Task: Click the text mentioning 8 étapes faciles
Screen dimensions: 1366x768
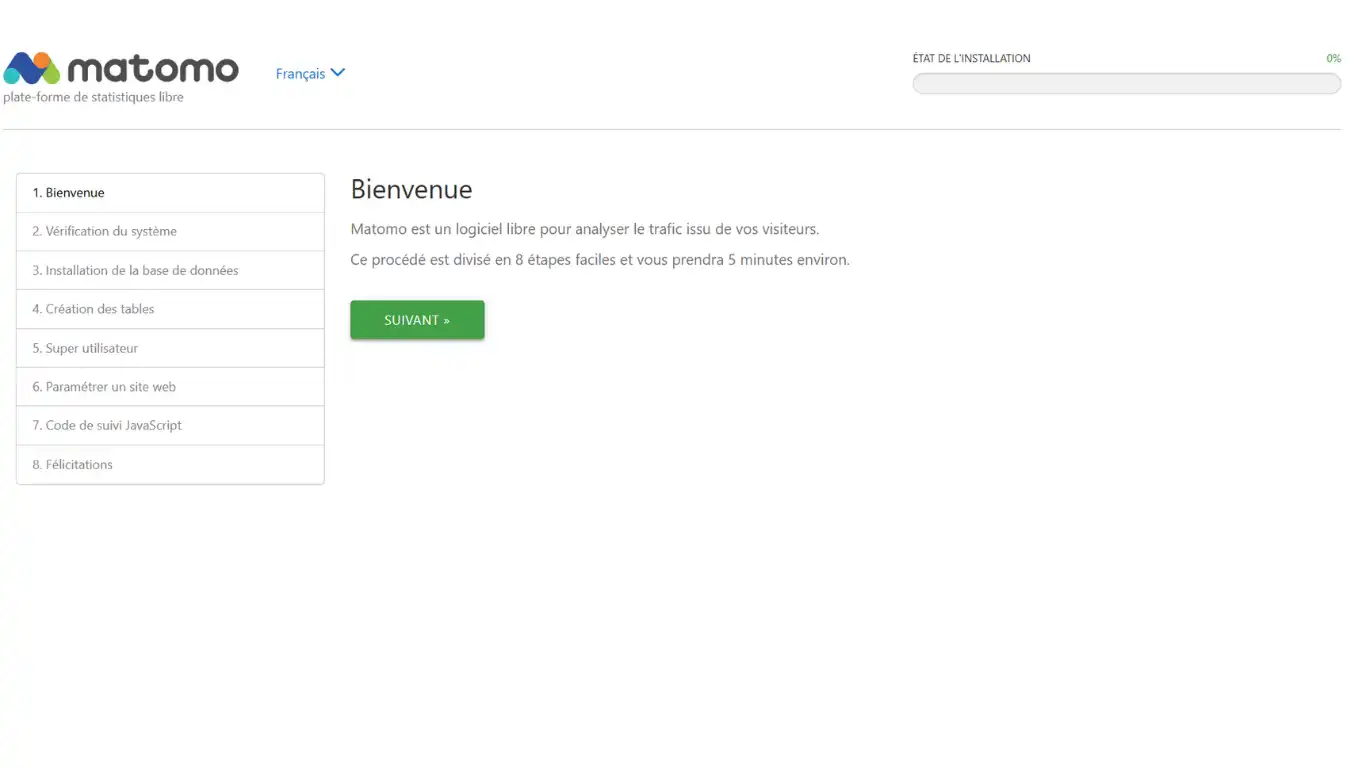Action: (599, 260)
